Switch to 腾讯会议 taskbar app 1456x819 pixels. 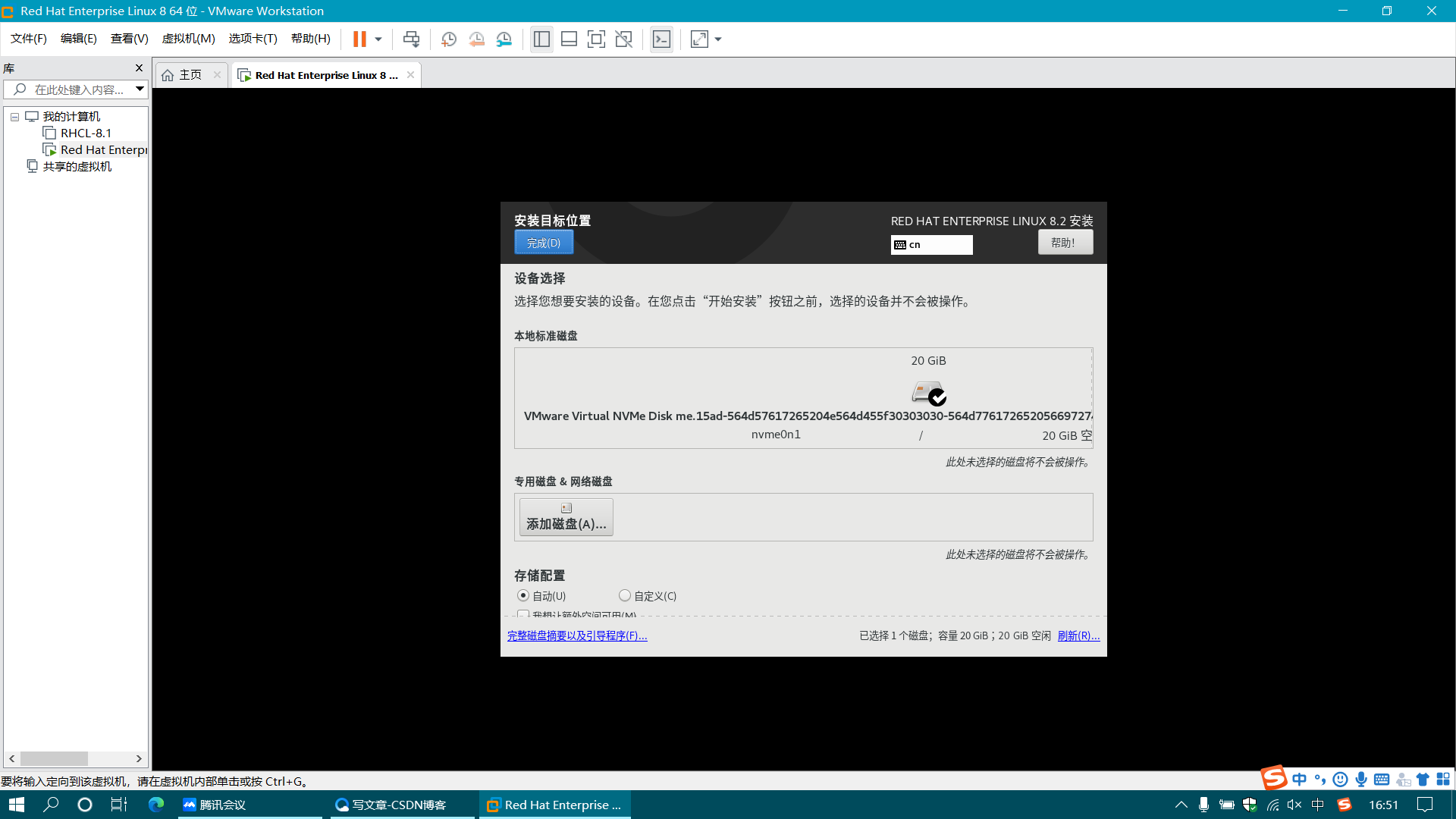(x=250, y=805)
